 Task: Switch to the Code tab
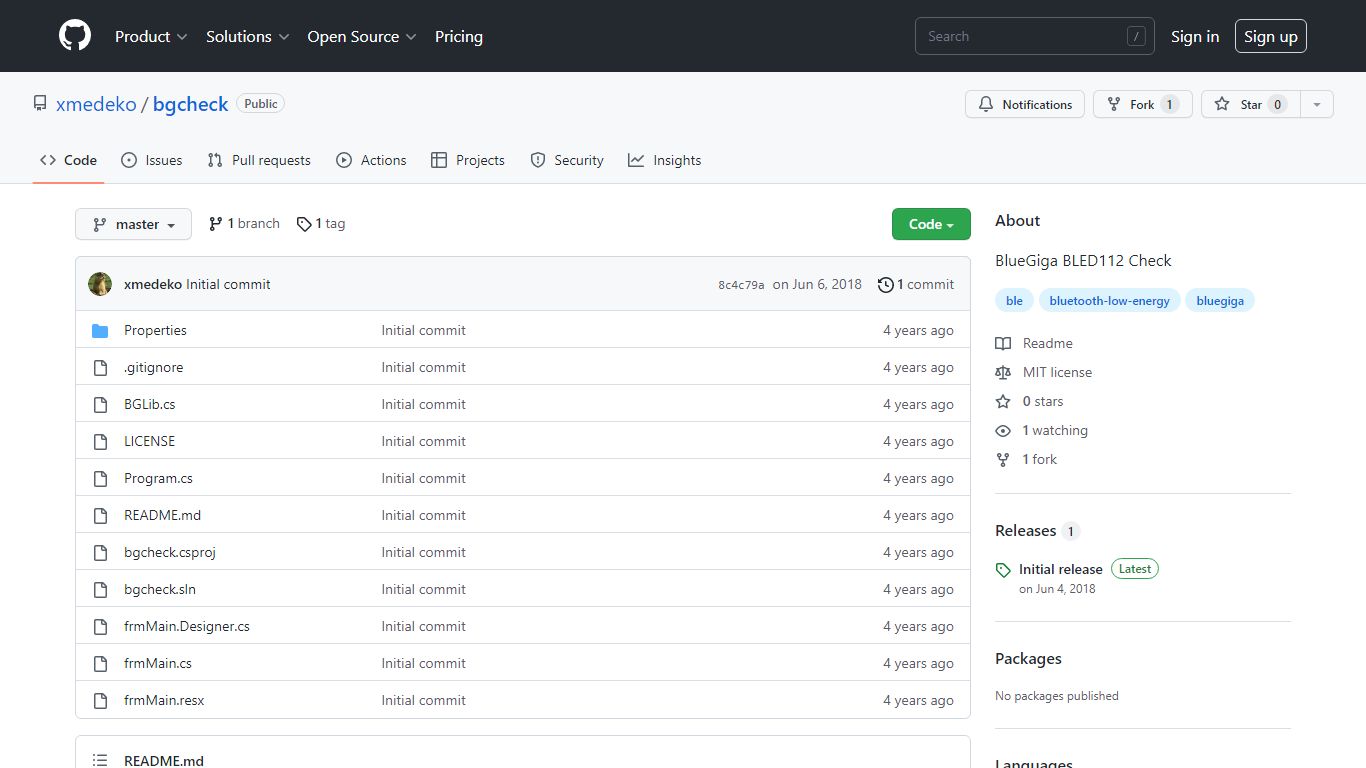pyautogui.click(x=69, y=160)
